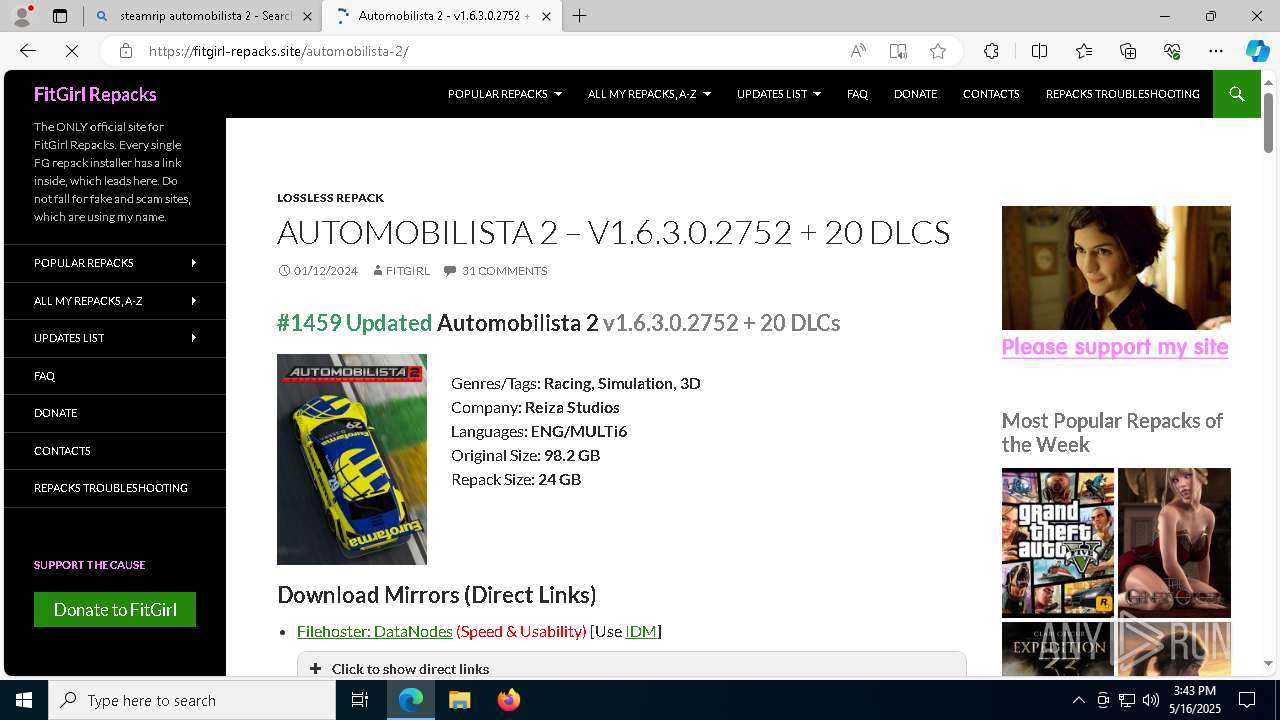This screenshot has height=720, width=1280.
Task: Expand Popular Repacks top menu dropdown
Action: tap(505, 94)
